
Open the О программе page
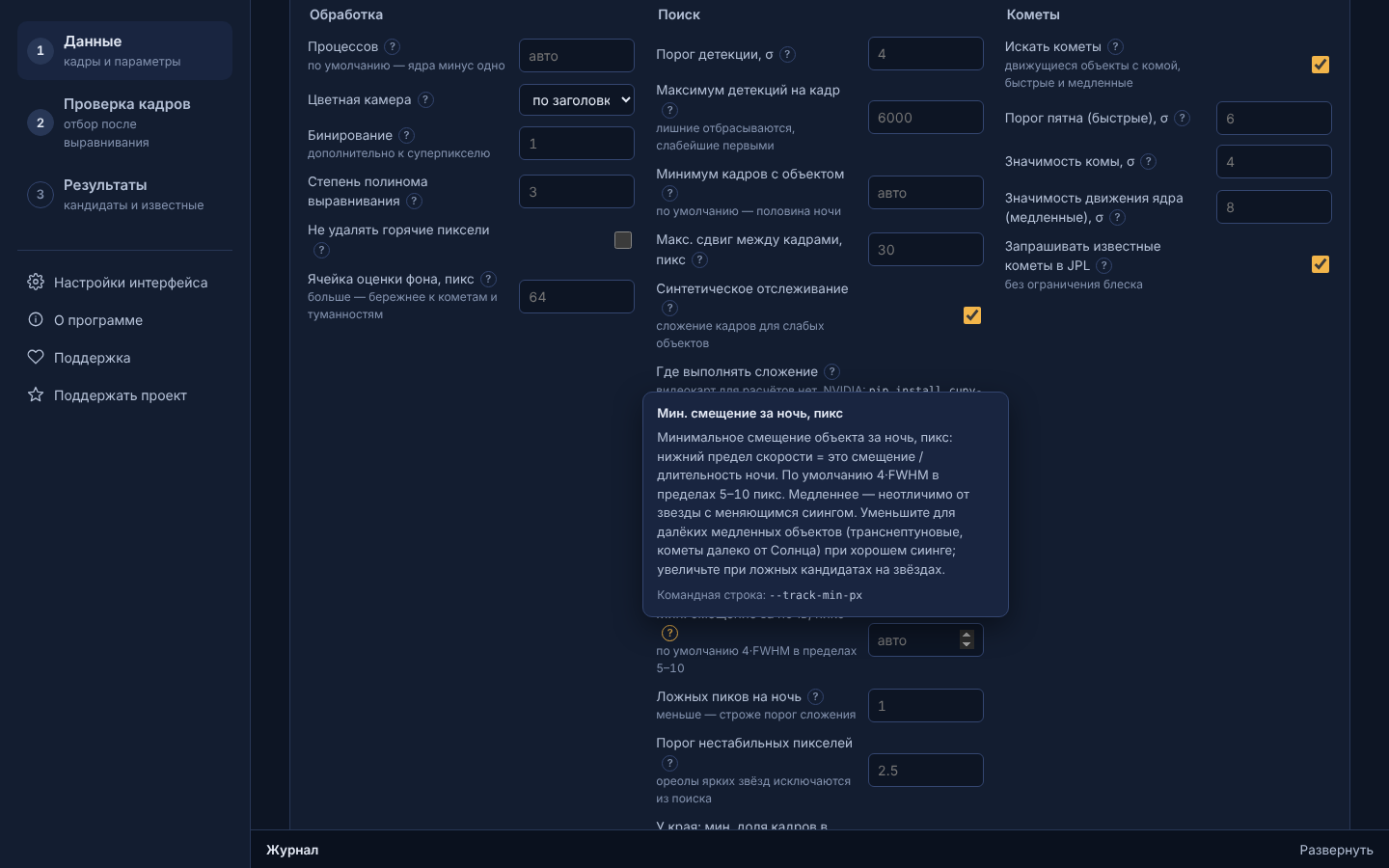(125, 319)
